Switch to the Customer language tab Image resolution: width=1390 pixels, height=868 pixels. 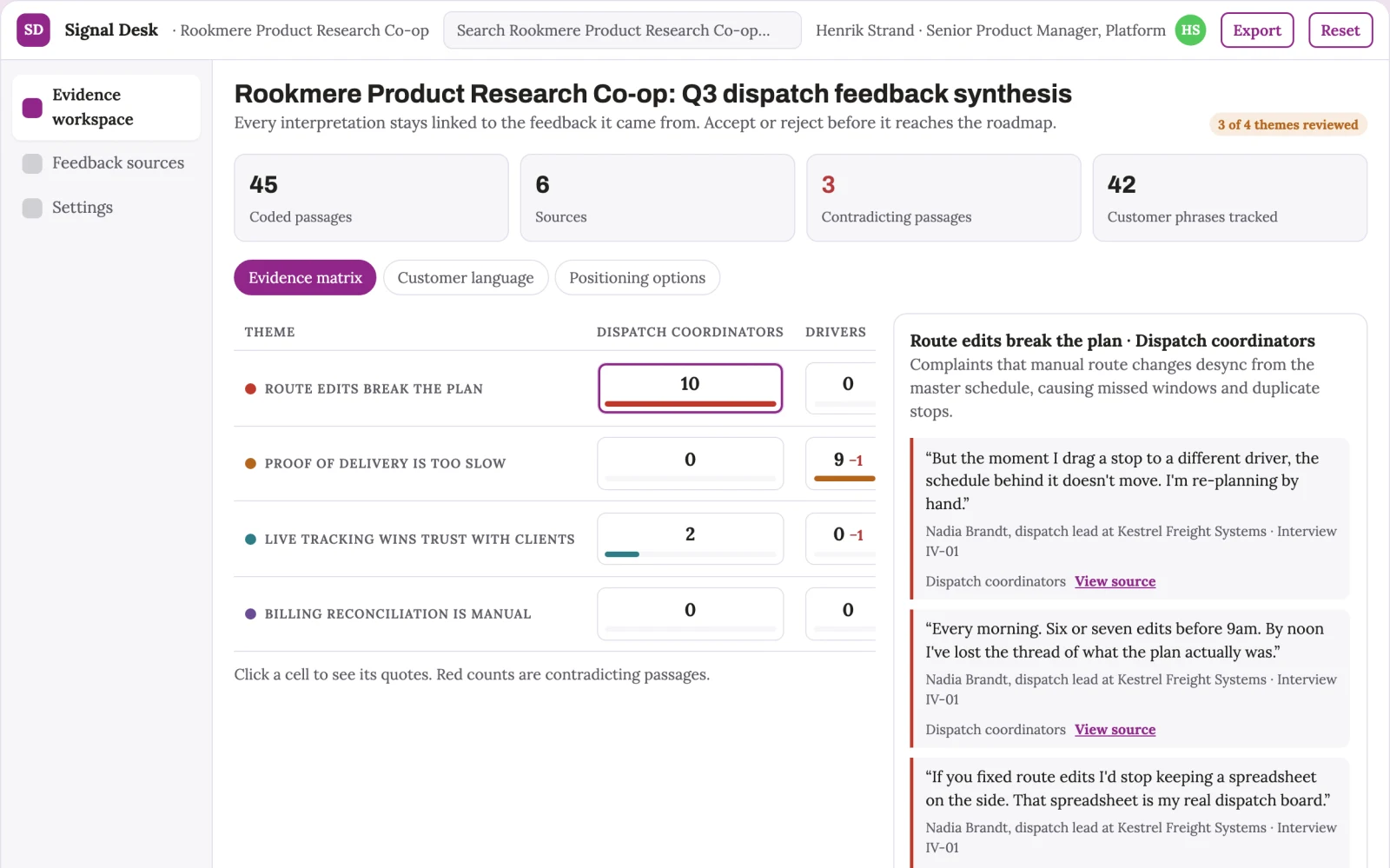(466, 278)
